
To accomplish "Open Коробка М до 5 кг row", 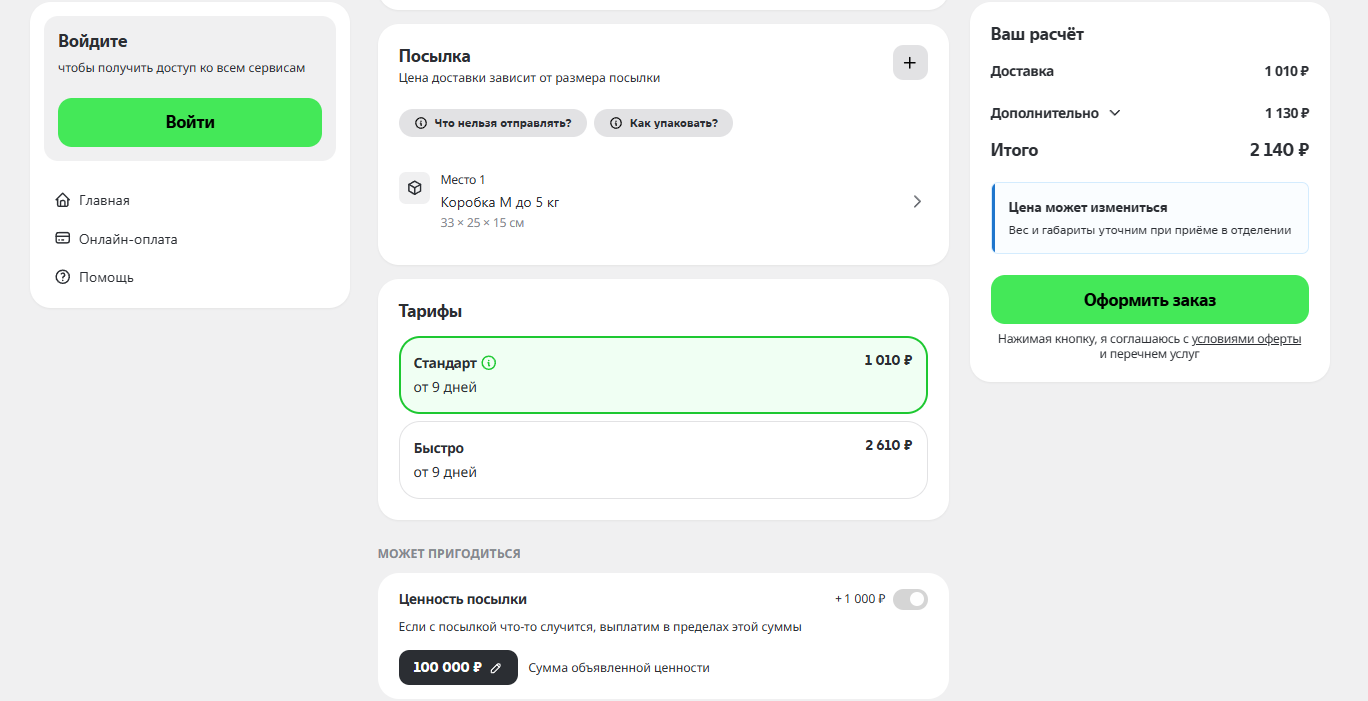I will pos(663,201).
